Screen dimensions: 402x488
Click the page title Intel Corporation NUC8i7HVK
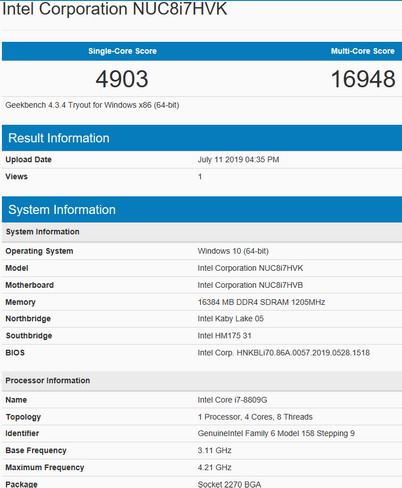click(x=114, y=9)
